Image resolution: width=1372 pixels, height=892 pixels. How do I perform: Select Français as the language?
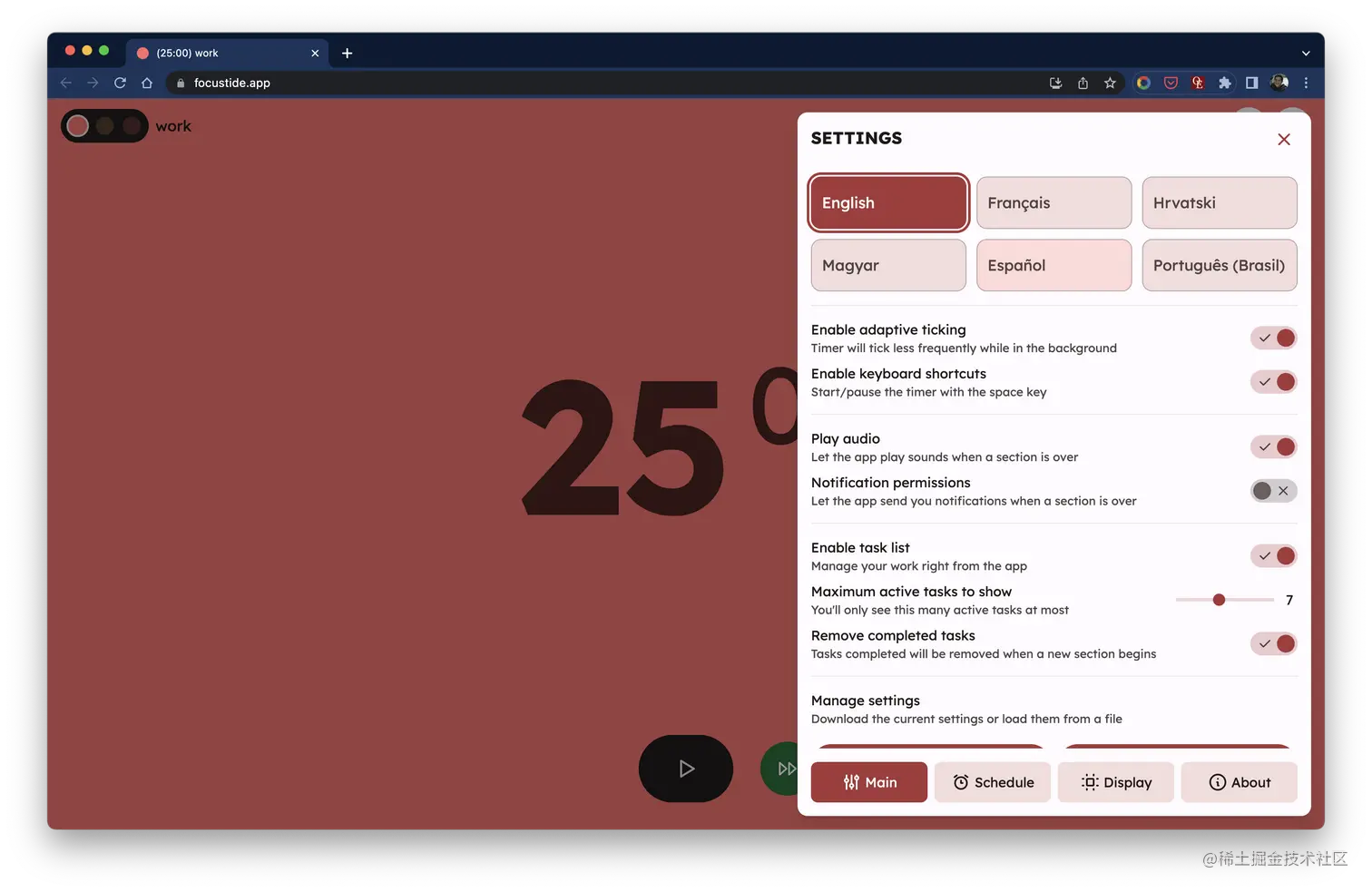[x=1053, y=203]
